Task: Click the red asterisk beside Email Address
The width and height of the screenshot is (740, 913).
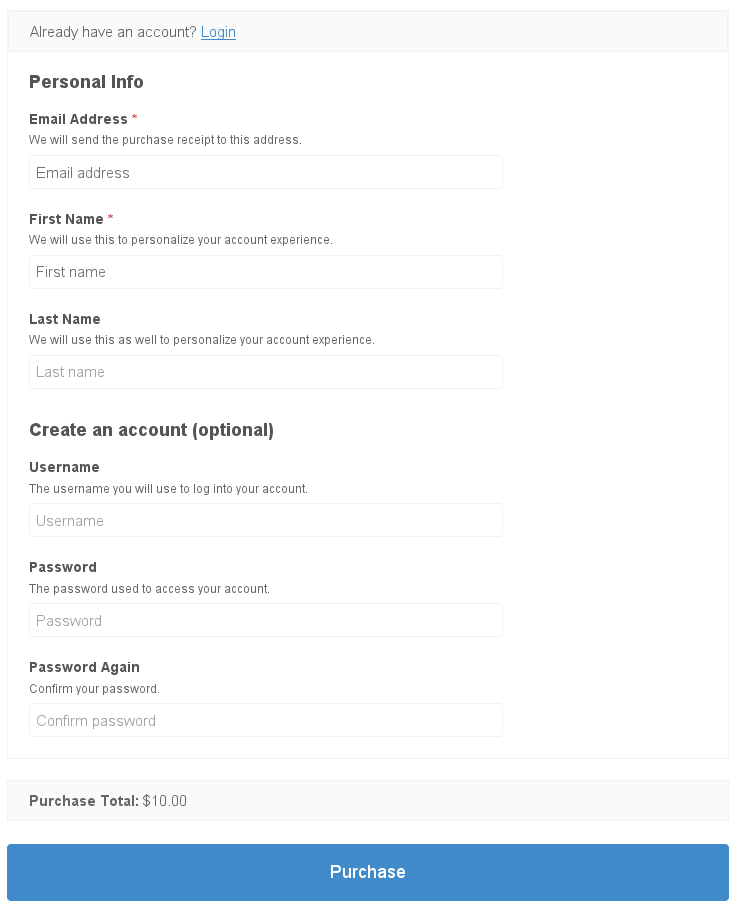Action: coord(135,119)
